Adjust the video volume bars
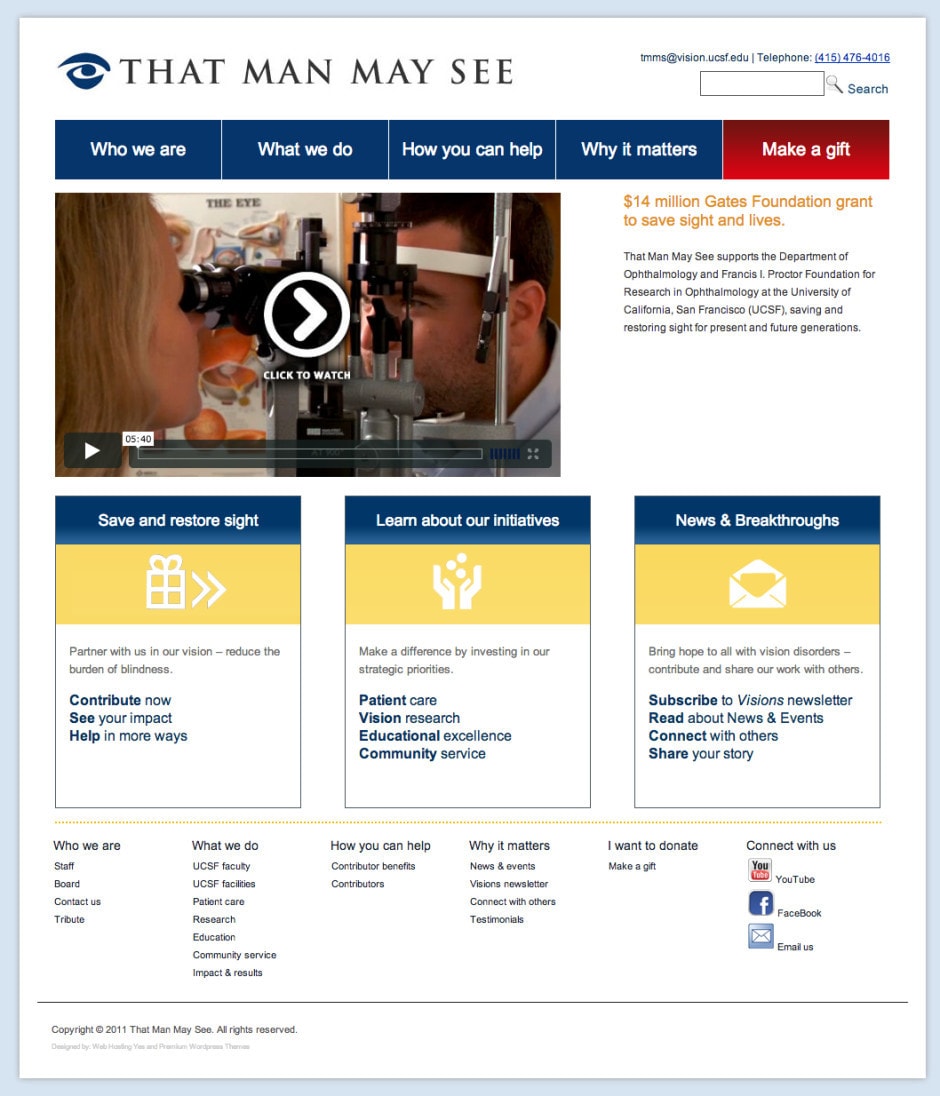Image resolution: width=940 pixels, height=1096 pixels. point(505,454)
